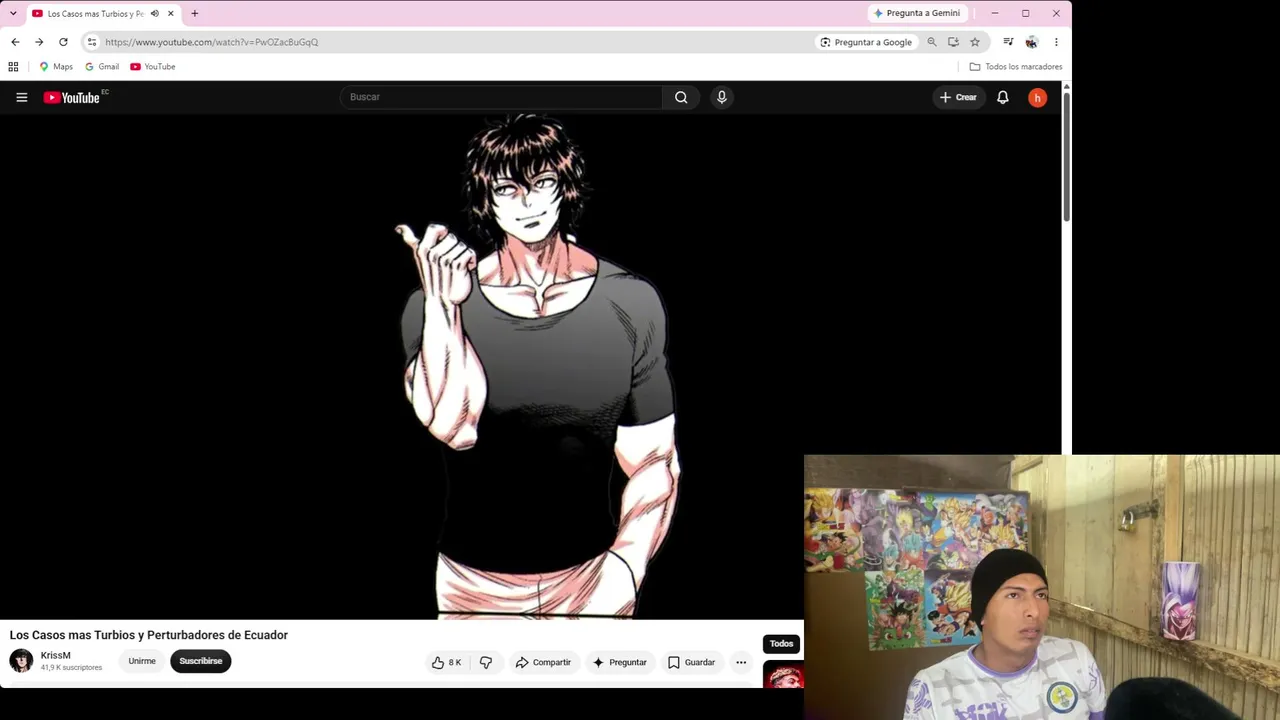Dislike the video with thumbs down
Image resolution: width=1280 pixels, height=720 pixels.
click(486, 662)
